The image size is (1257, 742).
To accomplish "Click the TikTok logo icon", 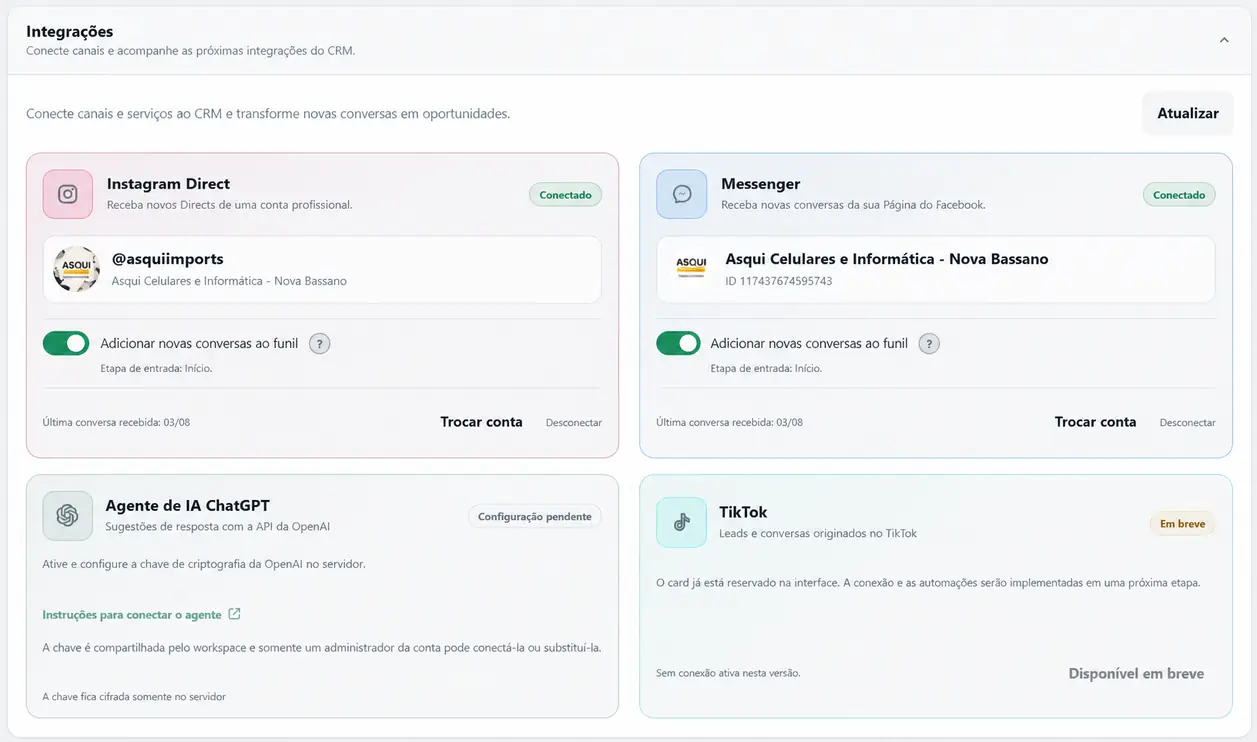I will (682, 522).
